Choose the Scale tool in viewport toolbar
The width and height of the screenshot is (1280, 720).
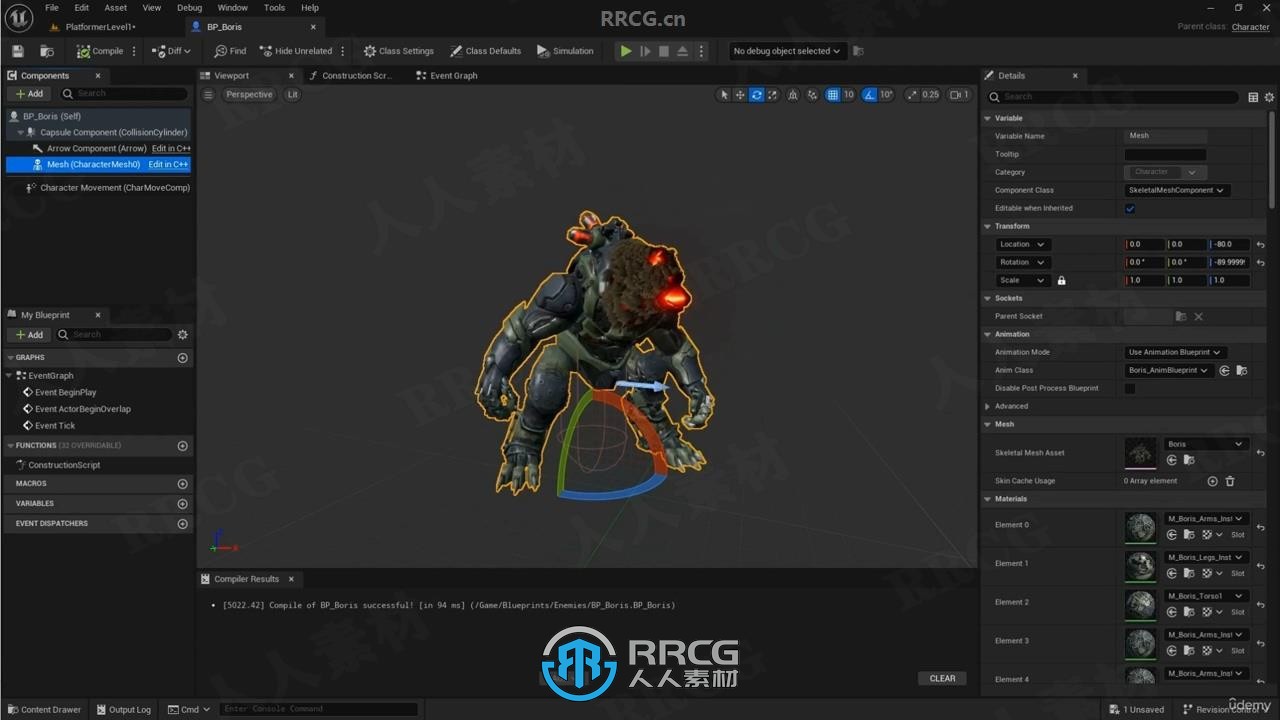pyautogui.click(x=773, y=95)
